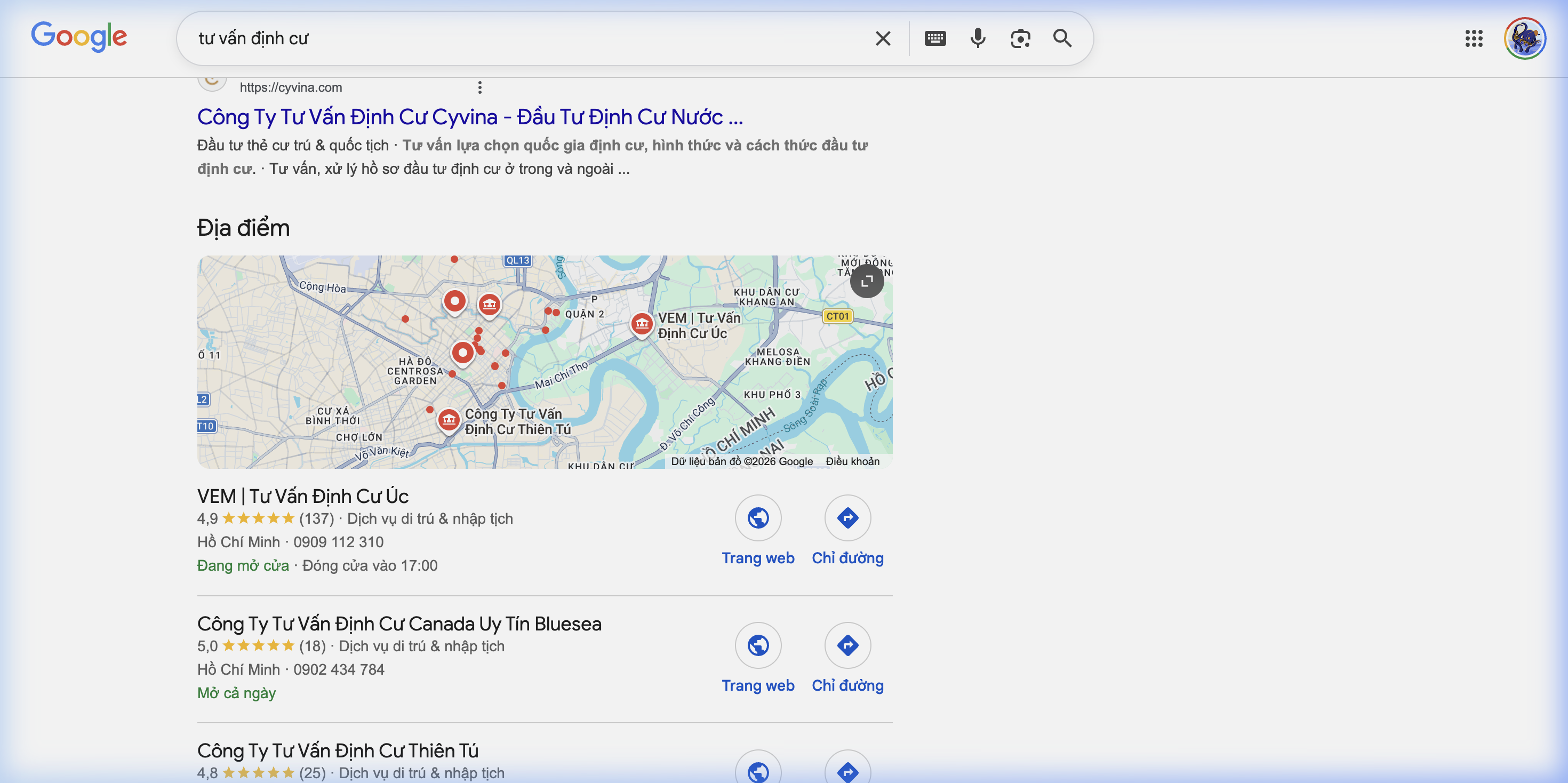Image resolution: width=1568 pixels, height=783 pixels.
Task: Click the Đang mở cửa status for VEM
Action: point(243,565)
